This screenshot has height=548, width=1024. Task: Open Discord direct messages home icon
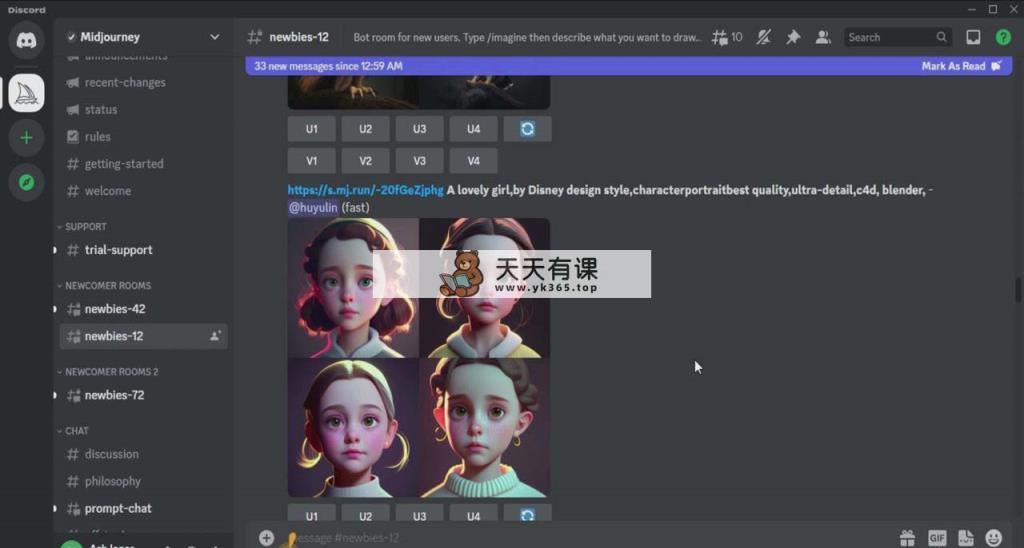coord(26,40)
